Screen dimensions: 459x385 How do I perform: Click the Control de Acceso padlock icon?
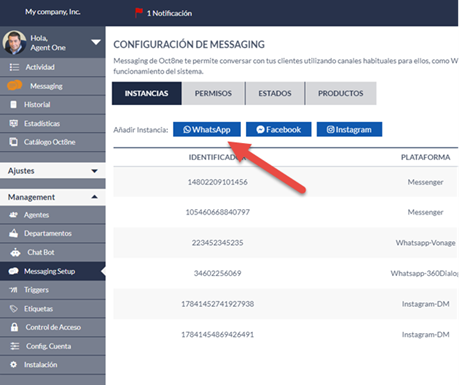point(14,327)
